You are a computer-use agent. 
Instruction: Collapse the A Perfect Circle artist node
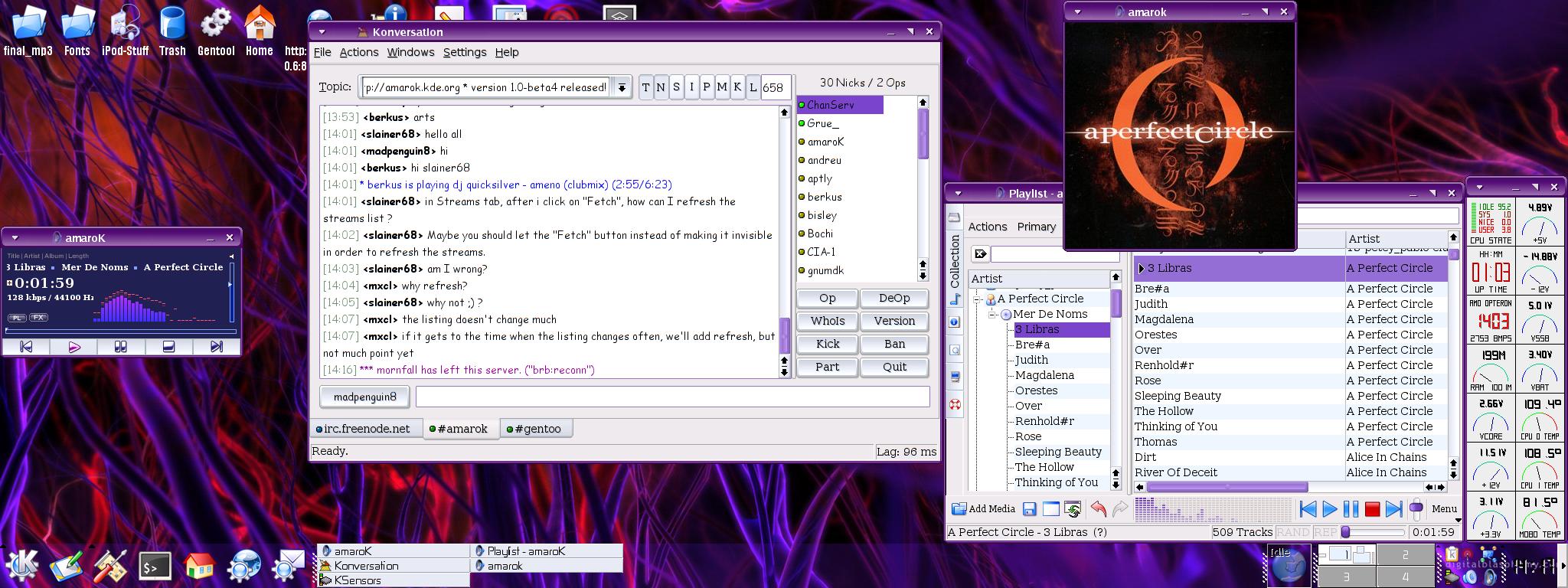click(x=978, y=299)
